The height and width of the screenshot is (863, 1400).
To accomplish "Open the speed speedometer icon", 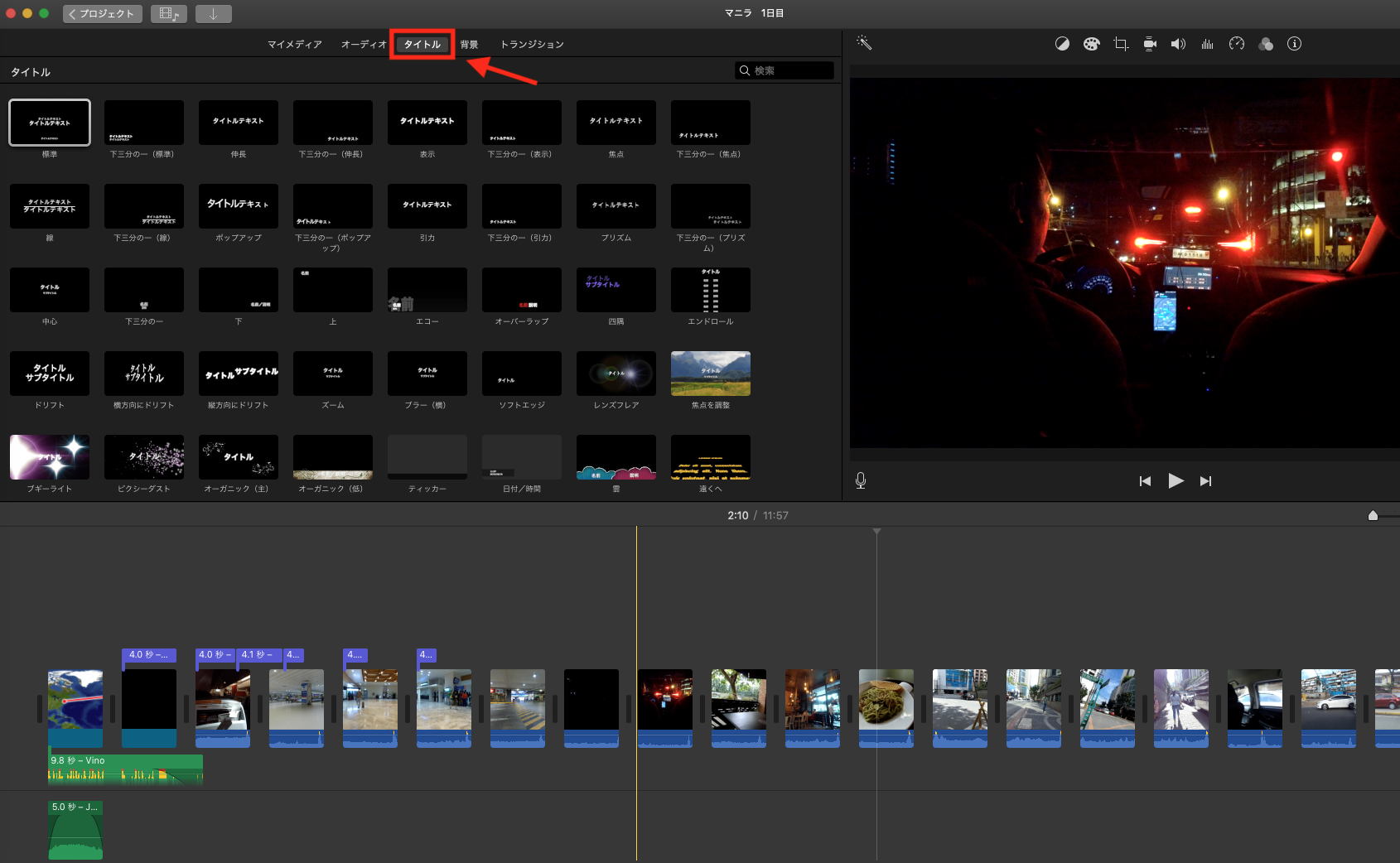I will tap(1237, 44).
